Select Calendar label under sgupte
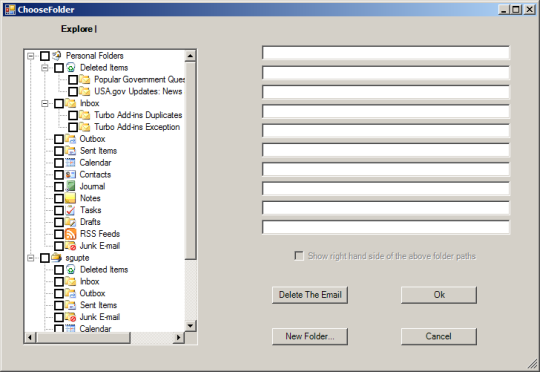 coord(95,329)
